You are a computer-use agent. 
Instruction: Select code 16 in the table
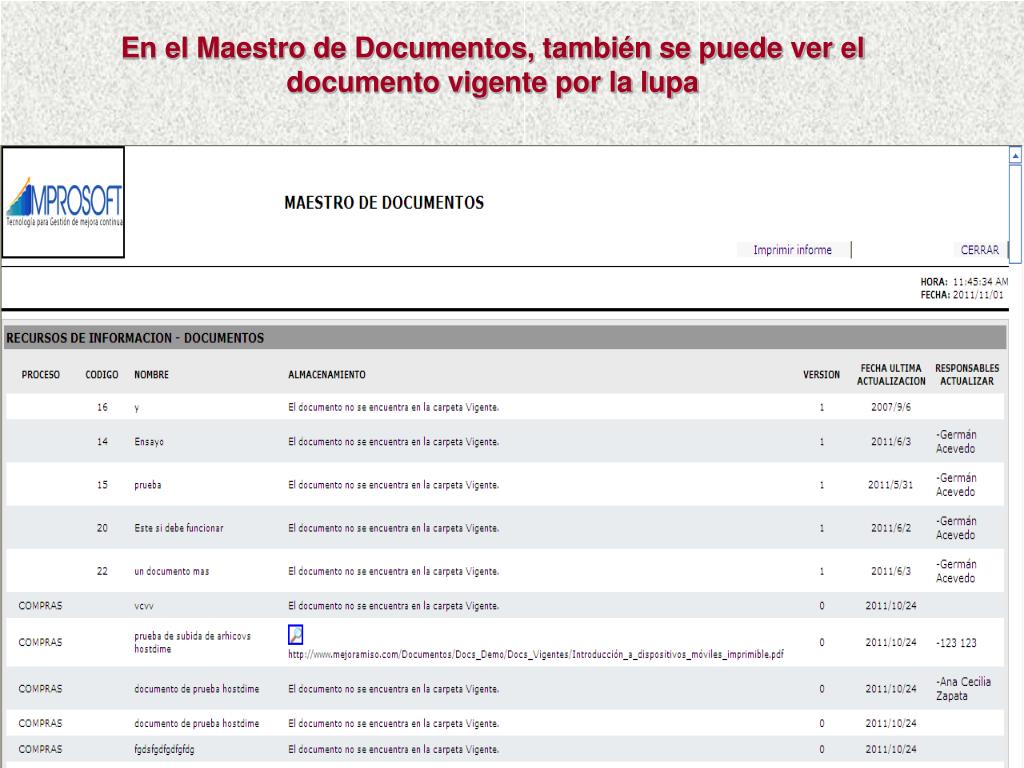103,408
